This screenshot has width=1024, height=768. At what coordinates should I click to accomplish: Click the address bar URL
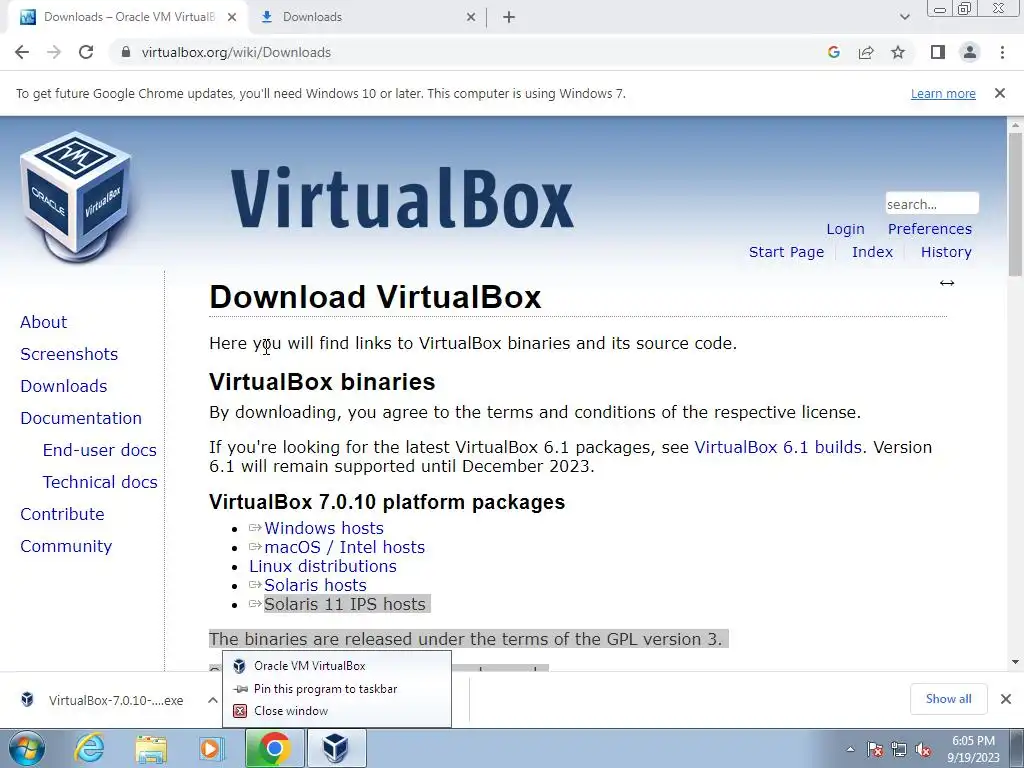tap(236, 52)
